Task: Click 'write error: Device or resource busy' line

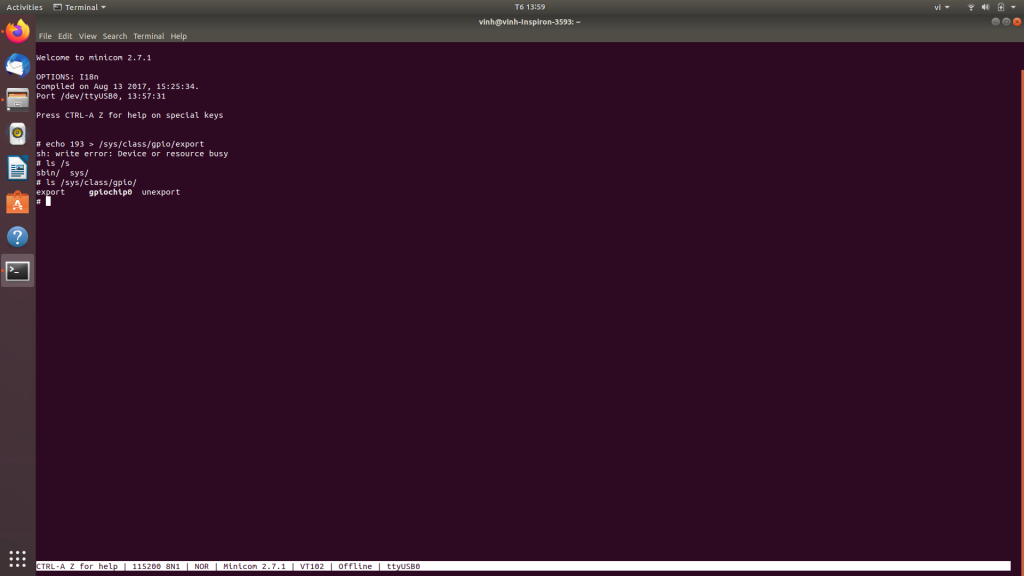Action: 142,153
